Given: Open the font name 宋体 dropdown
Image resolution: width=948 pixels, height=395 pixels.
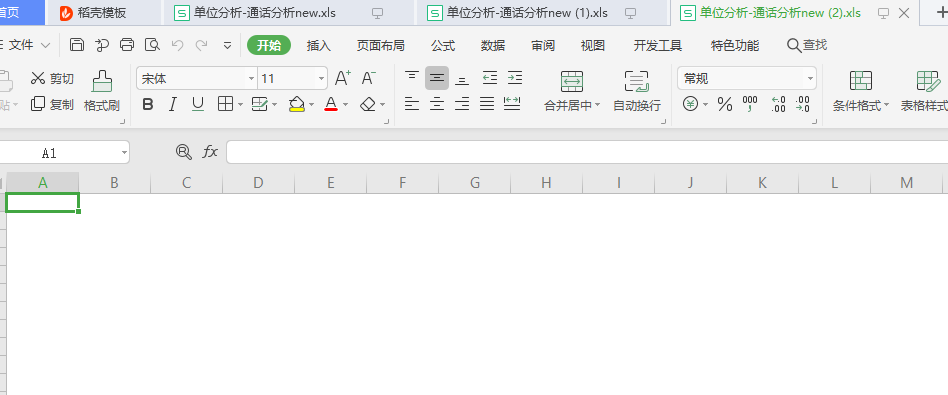Looking at the screenshot, I should coord(251,79).
